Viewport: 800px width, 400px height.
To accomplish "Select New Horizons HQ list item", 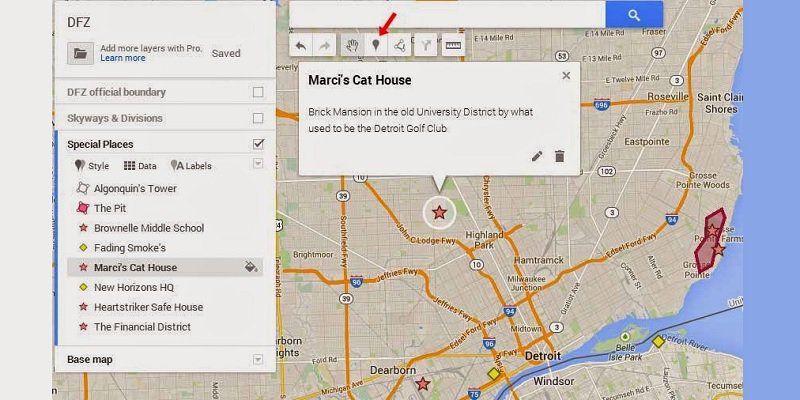I will tap(134, 287).
